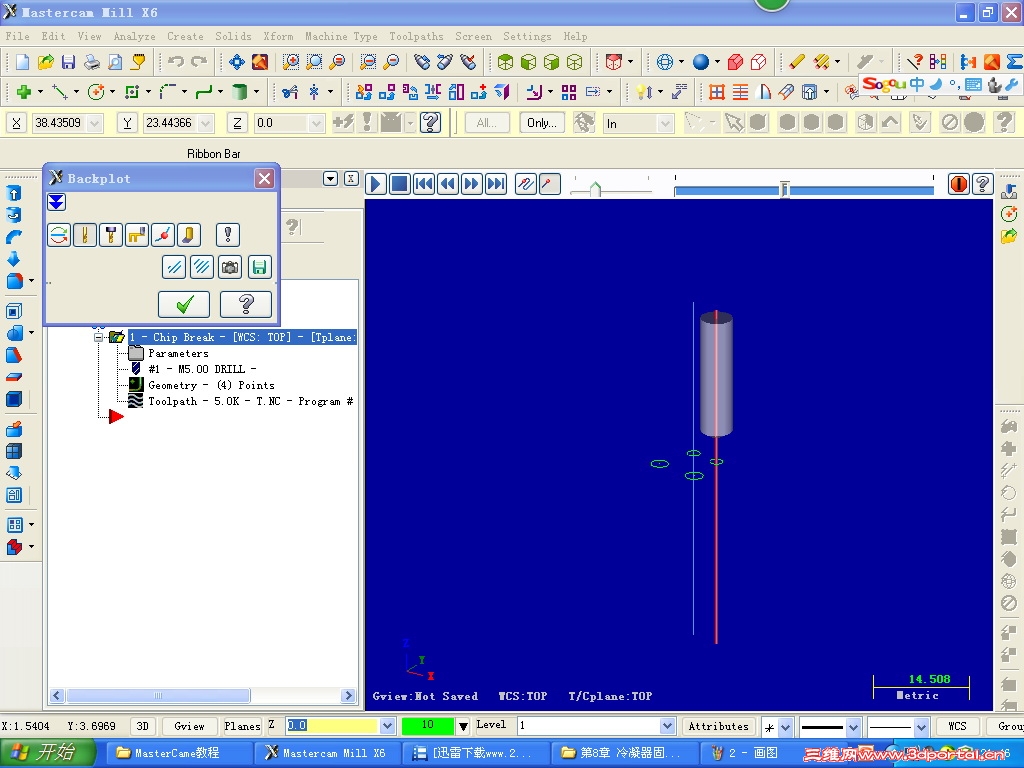
Task: Open the Y coordinate dropdown
Action: pos(206,123)
